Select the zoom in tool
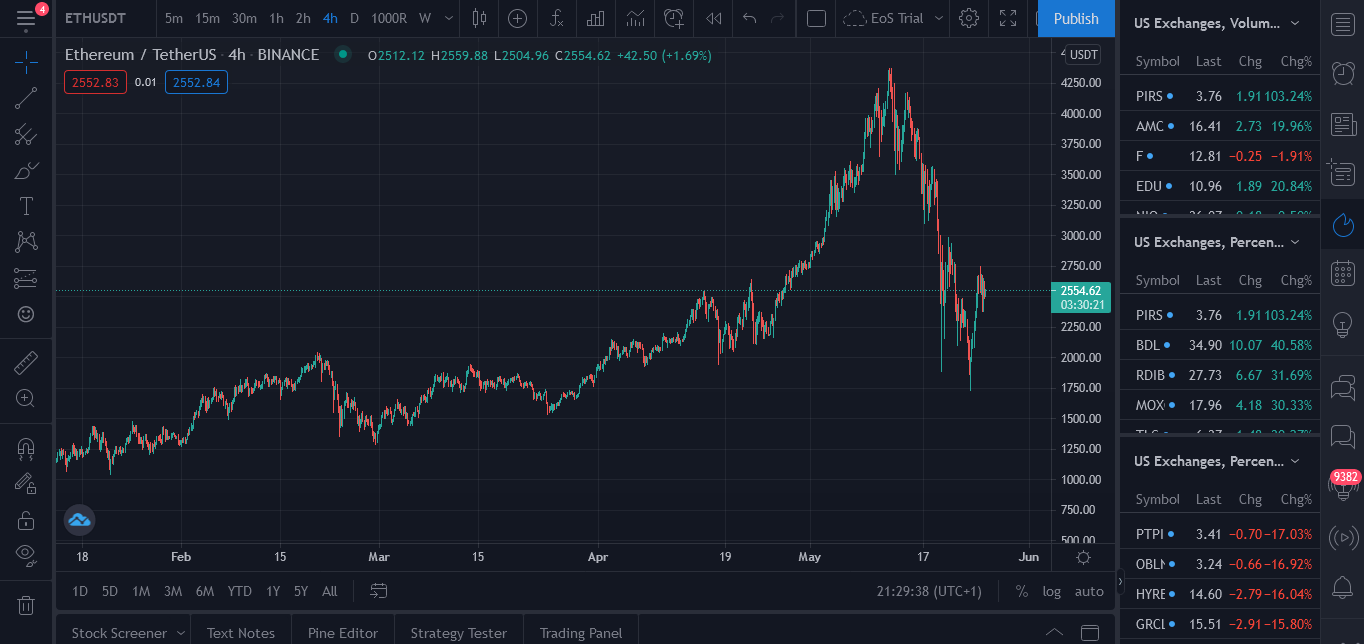 (x=26, y=398)
